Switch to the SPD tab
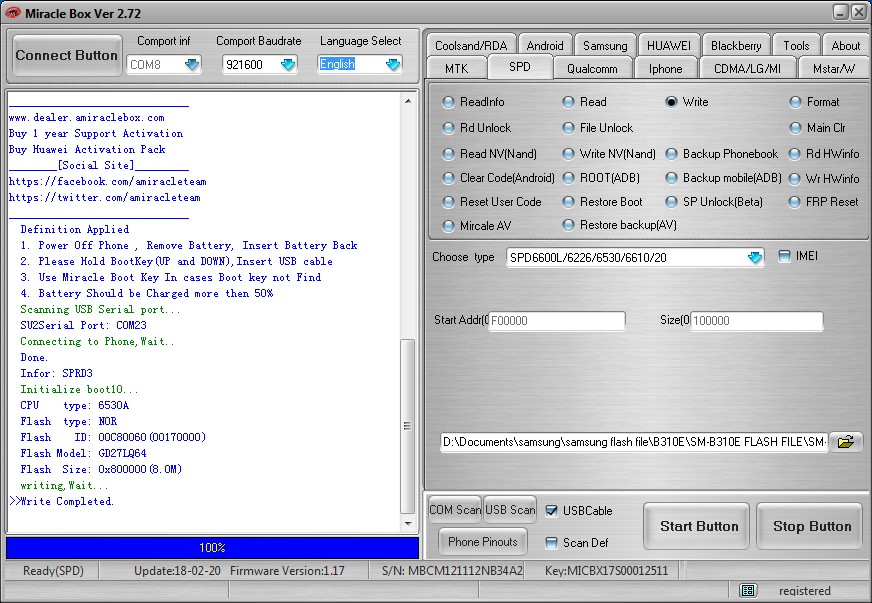The height and width of the screenshot is (603, 872). pos(519,67)
